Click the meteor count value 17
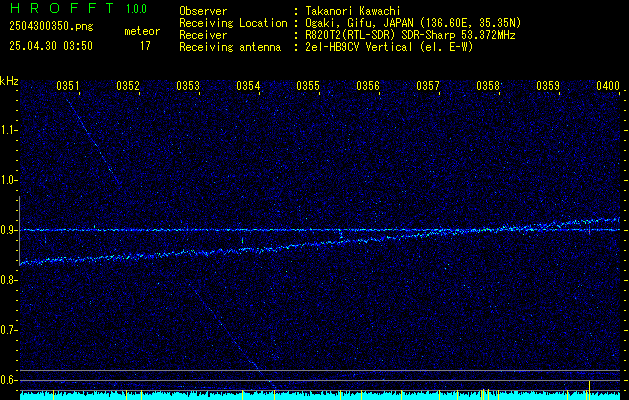This screenshot has height=400, width=629. point(145,46)
